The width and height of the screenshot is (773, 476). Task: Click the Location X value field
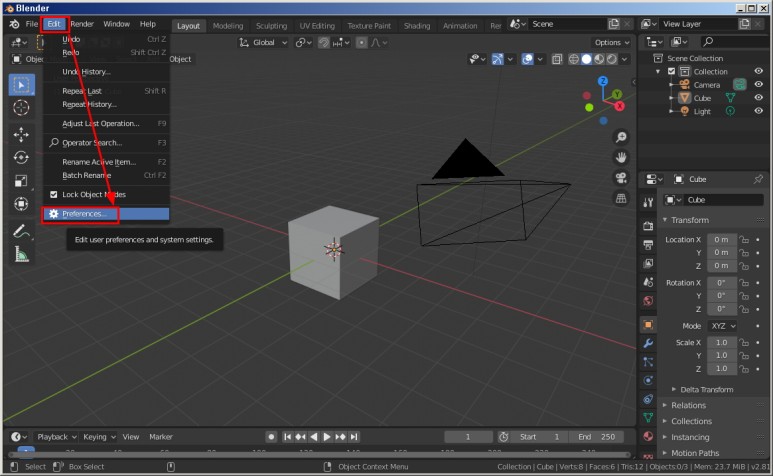point(721,239)
